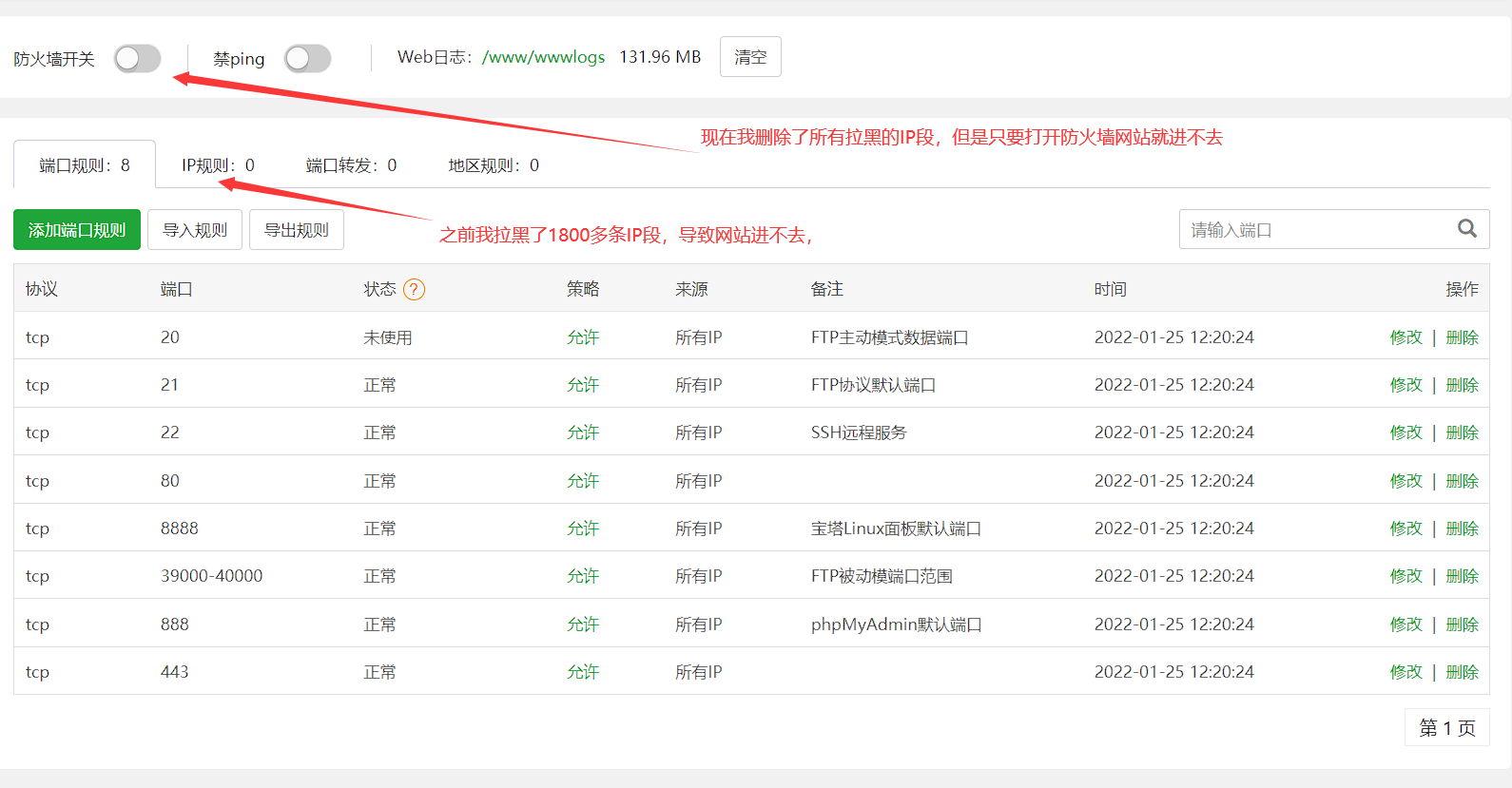
Task: Click 删除 for port 443 row
Action: pyautogui.click(x=1463, y=672)
